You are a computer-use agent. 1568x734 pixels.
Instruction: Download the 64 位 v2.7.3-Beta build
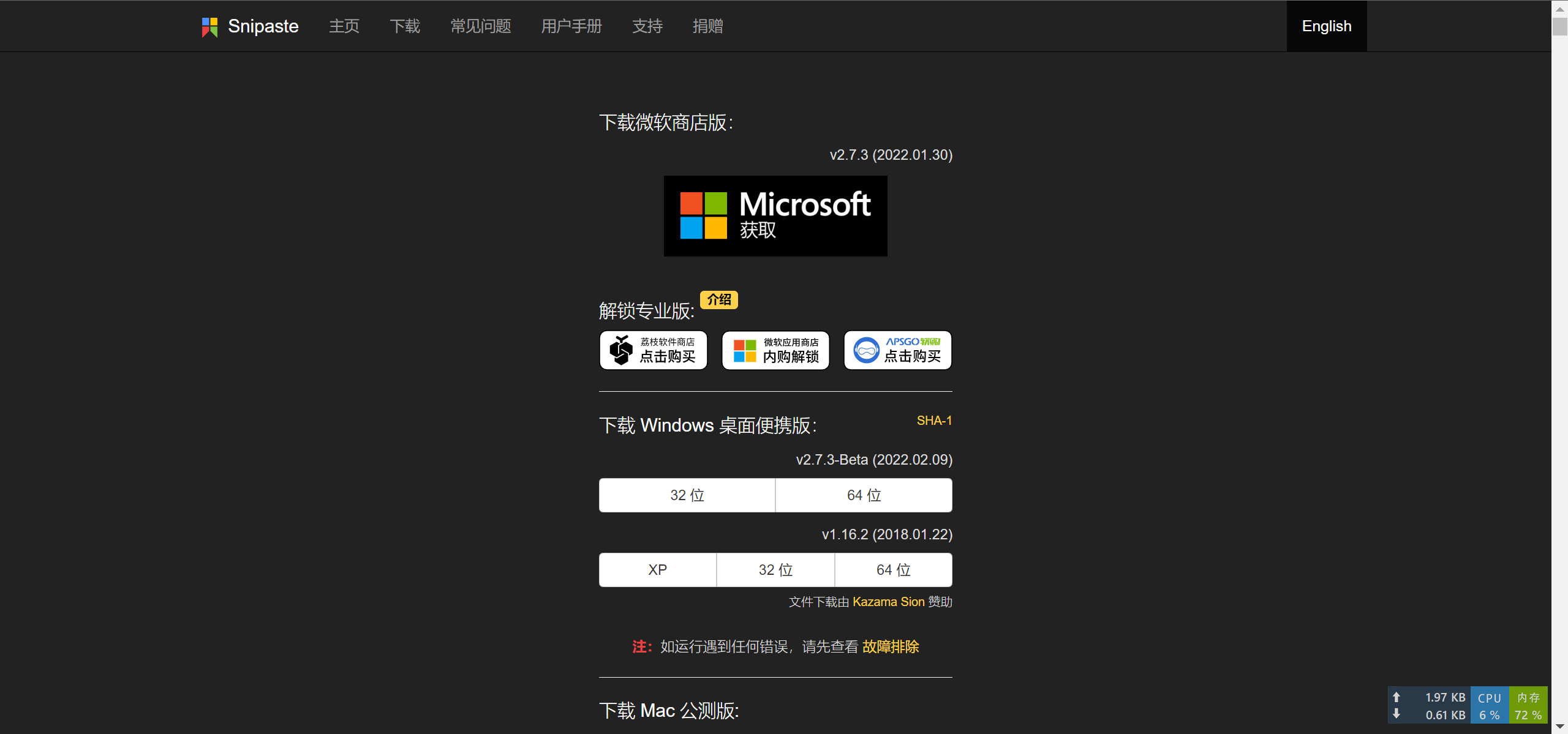864,495
